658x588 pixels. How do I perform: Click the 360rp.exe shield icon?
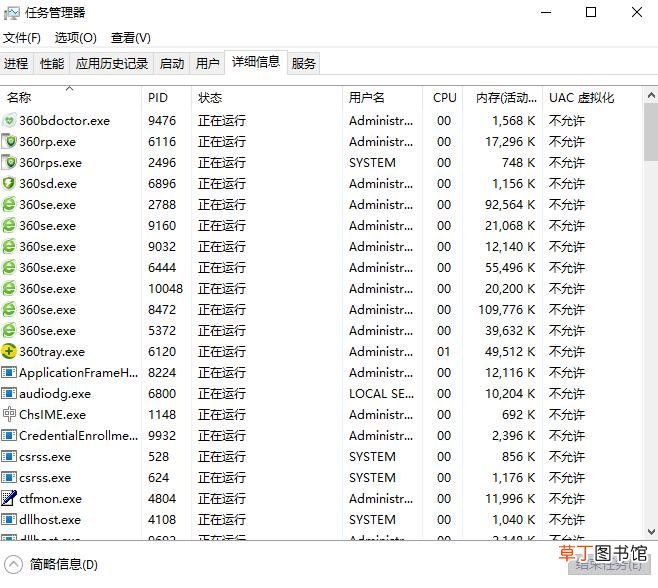pos(9,142)
